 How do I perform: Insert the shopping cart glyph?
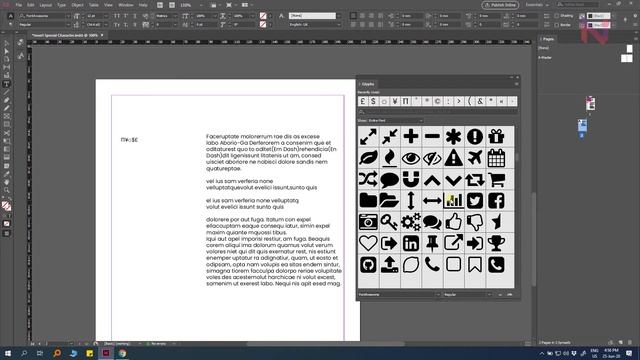point(496,179)
